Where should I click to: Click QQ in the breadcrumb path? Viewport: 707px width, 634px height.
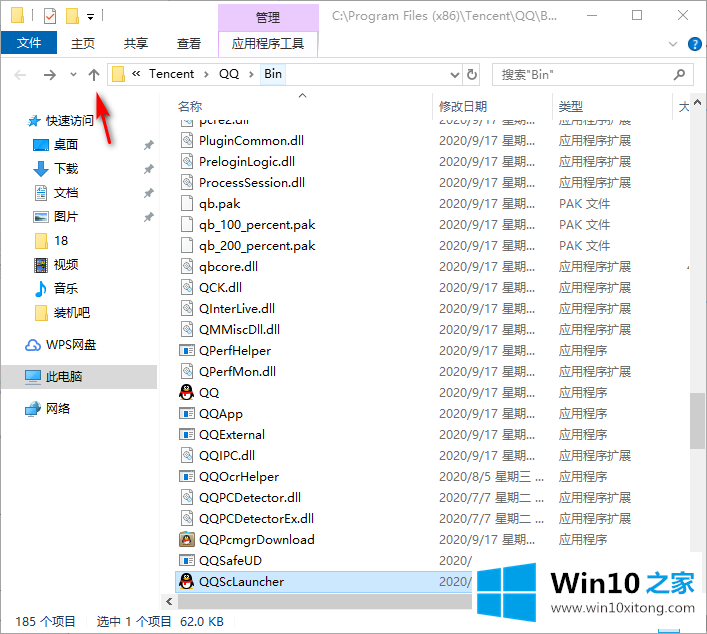[x=229, y=74]
